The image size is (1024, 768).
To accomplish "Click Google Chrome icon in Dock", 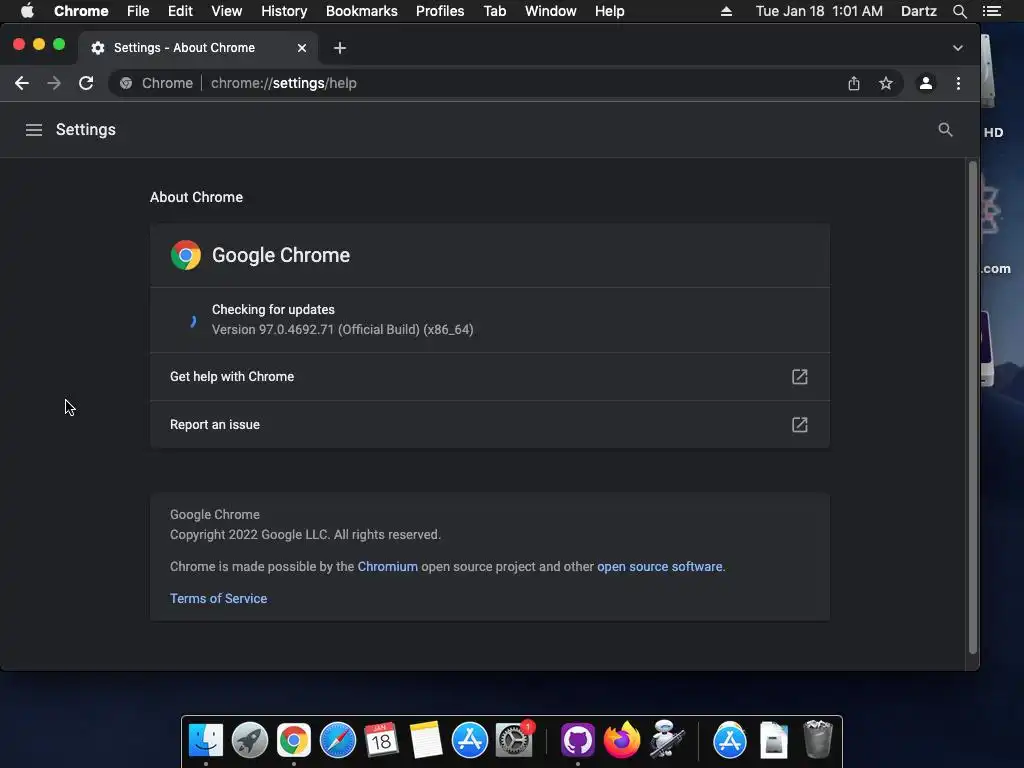I will pyautogui.click(x=293, y=740).
